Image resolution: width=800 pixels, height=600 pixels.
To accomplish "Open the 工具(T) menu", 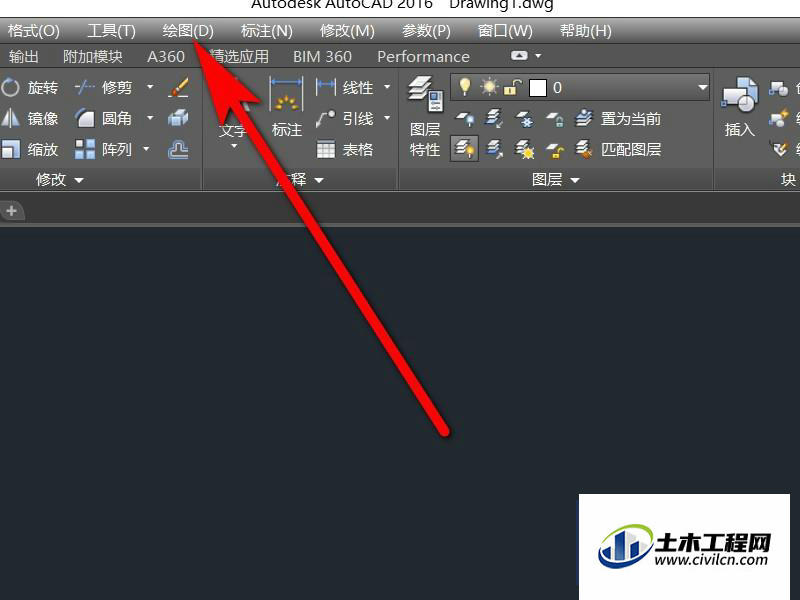I will coord(111,31).
